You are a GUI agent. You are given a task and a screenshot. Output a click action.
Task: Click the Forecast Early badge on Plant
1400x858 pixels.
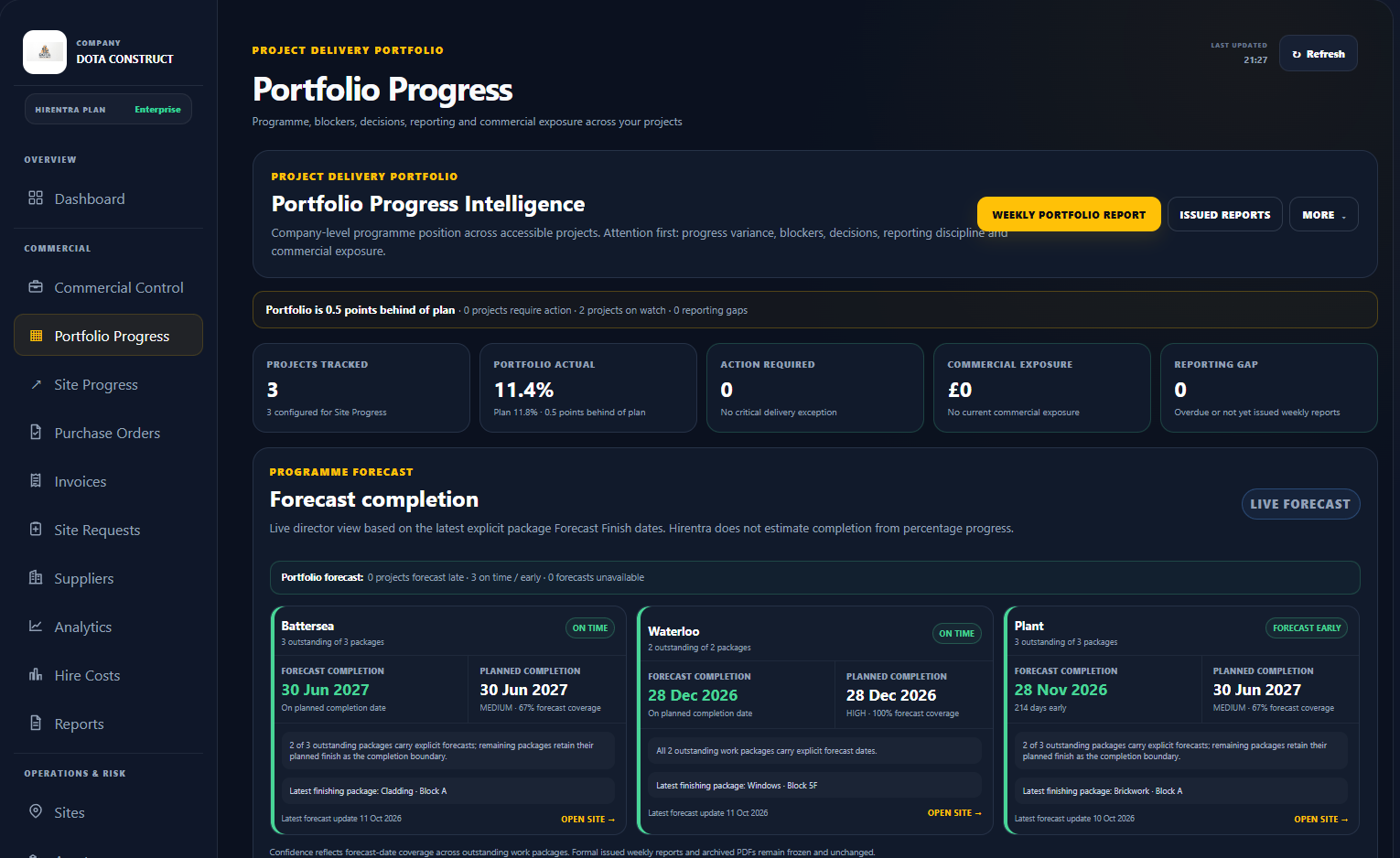tap(1307, 628)
